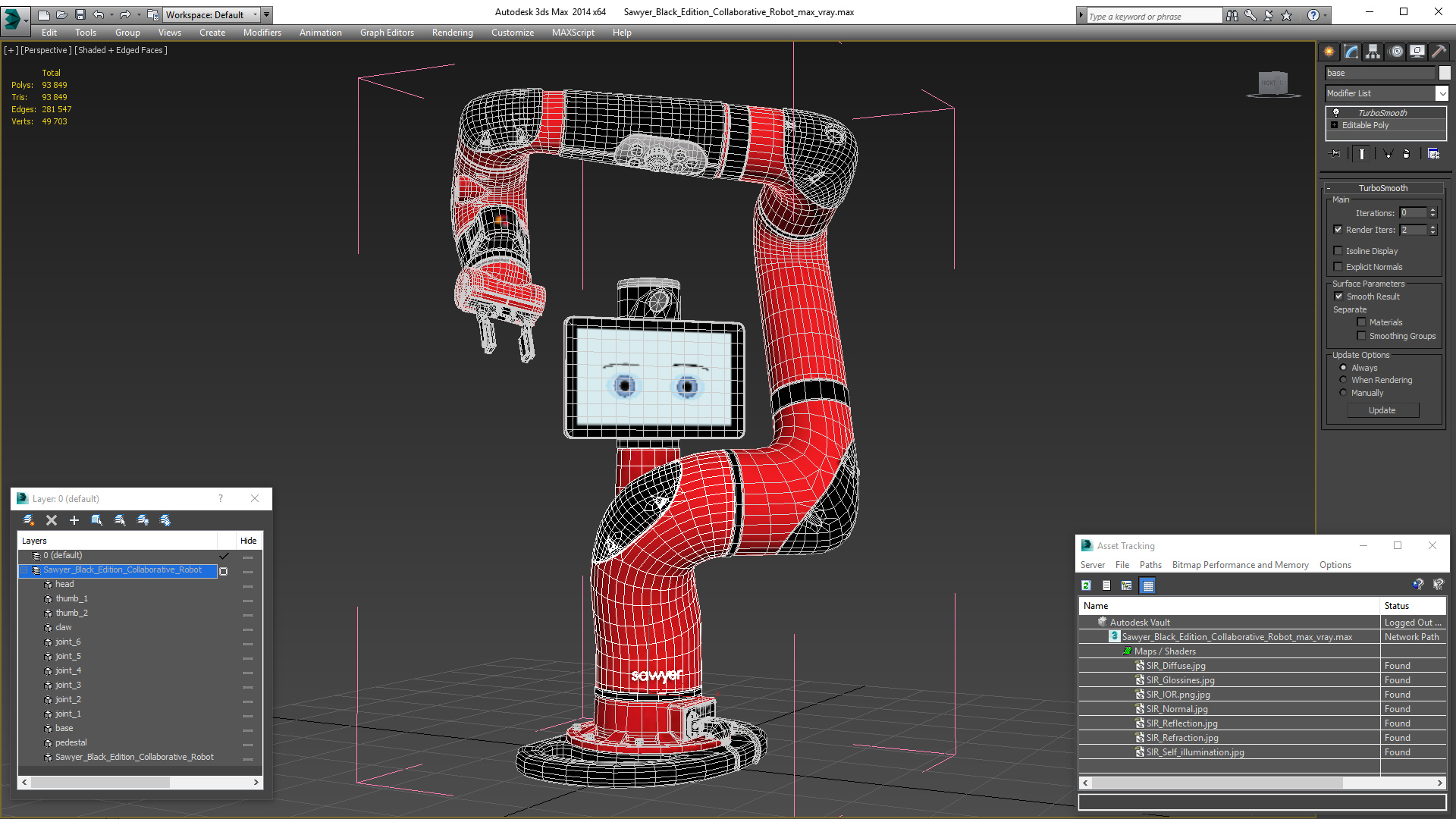The width and height of the screenshot is (1456, 819).
Task: Click Refresh icon in Asset Tracking toolbar
Action: [1086, 585]
